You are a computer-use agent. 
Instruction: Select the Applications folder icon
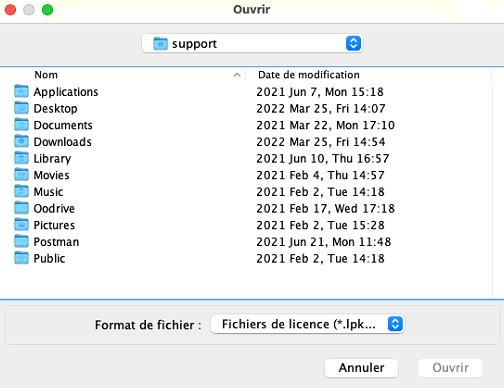(21, 91)
